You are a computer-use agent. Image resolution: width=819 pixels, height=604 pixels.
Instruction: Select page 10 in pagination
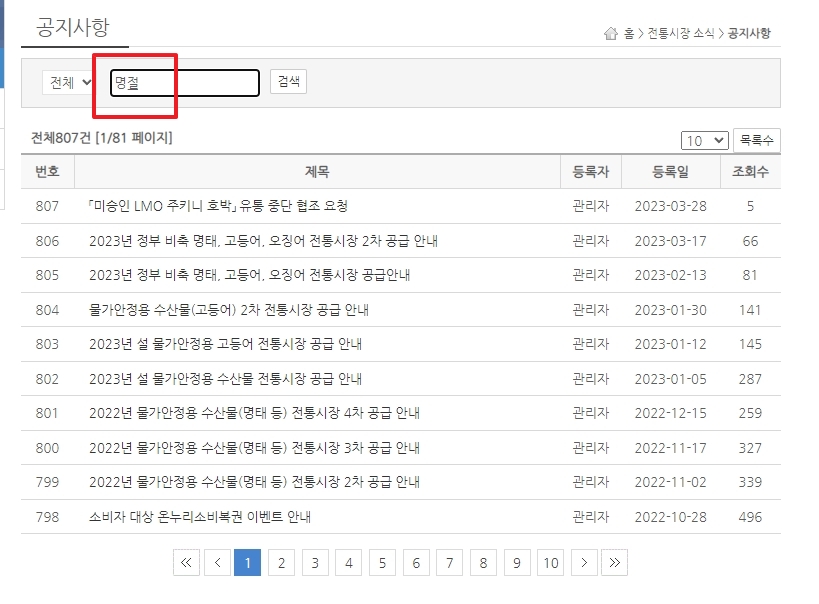point(550,563)
